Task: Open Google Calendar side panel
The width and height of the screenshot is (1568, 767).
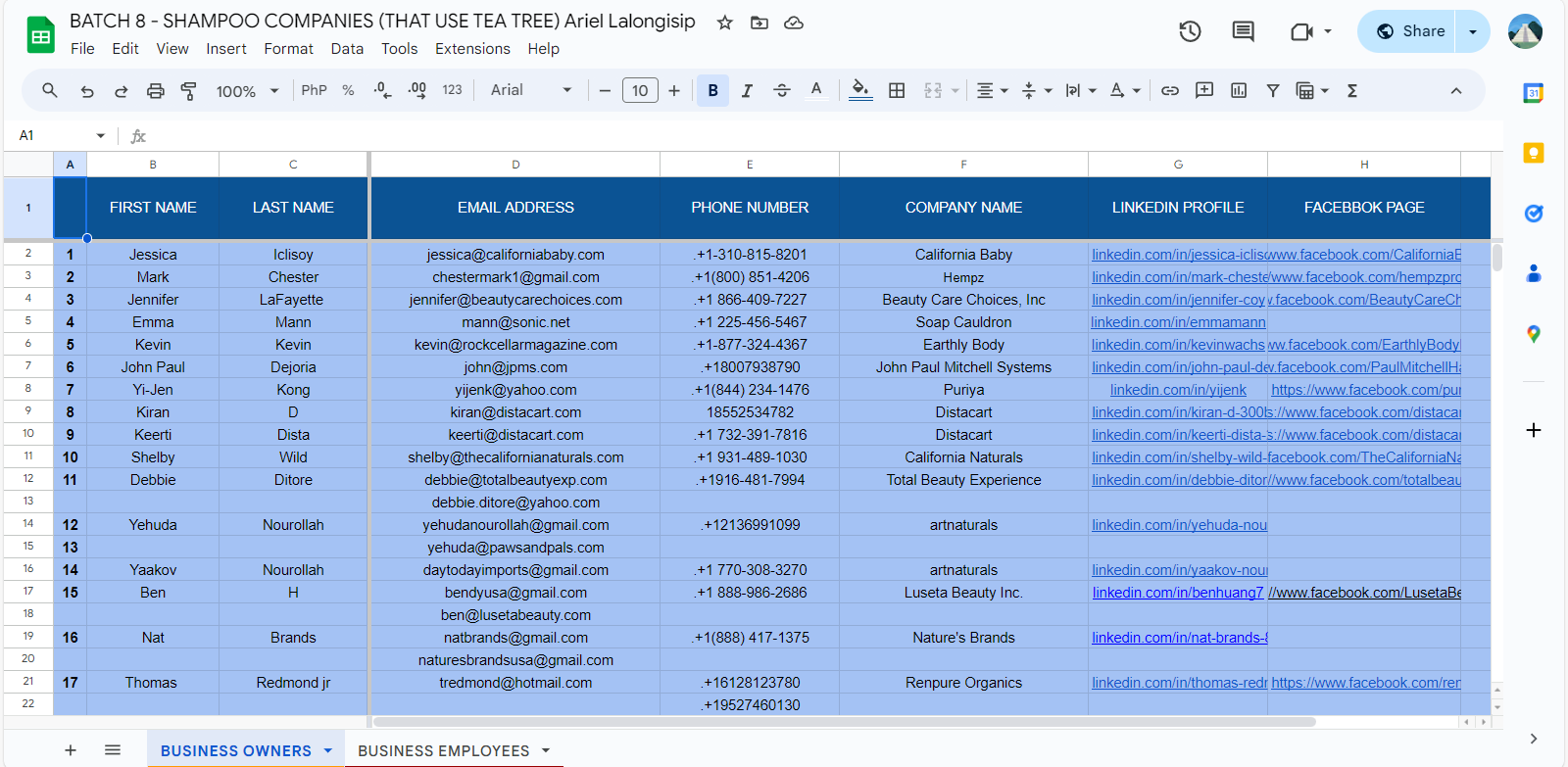Action: point(1534,93)
